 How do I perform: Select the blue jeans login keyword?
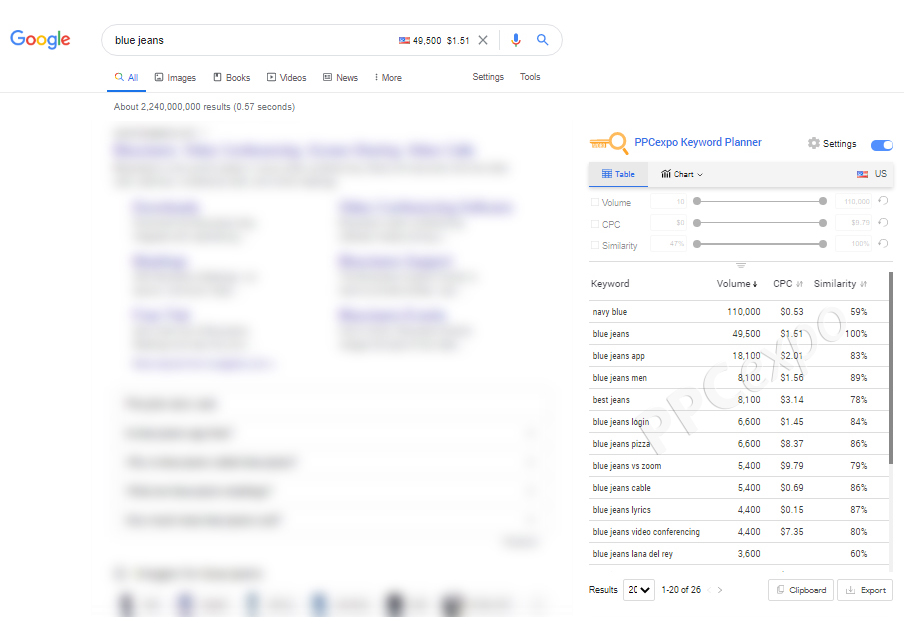621,422
